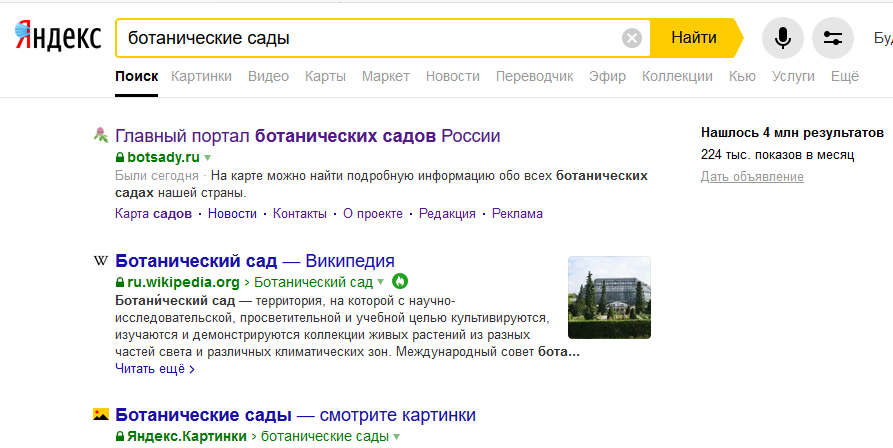Expand the dropdown arrow after Яндекс.Картинки path
893x448 pixels.
coord(396,437)
